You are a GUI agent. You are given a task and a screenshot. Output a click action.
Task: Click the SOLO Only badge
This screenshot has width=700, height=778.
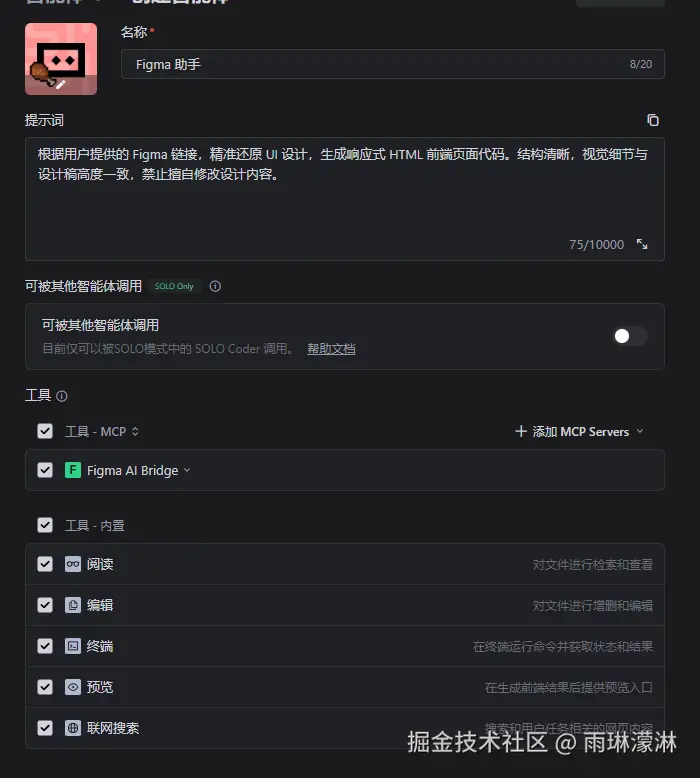click(174, 286)
